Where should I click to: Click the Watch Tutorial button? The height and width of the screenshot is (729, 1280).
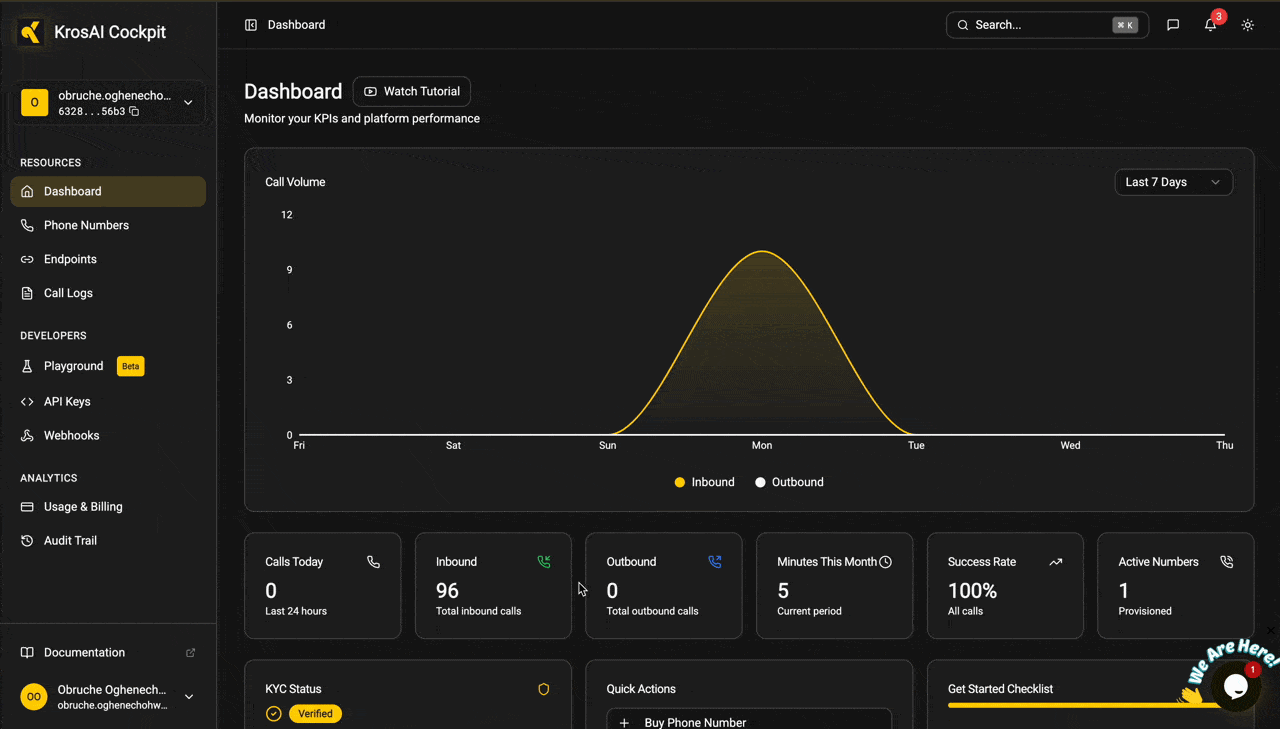click(412, 91)
